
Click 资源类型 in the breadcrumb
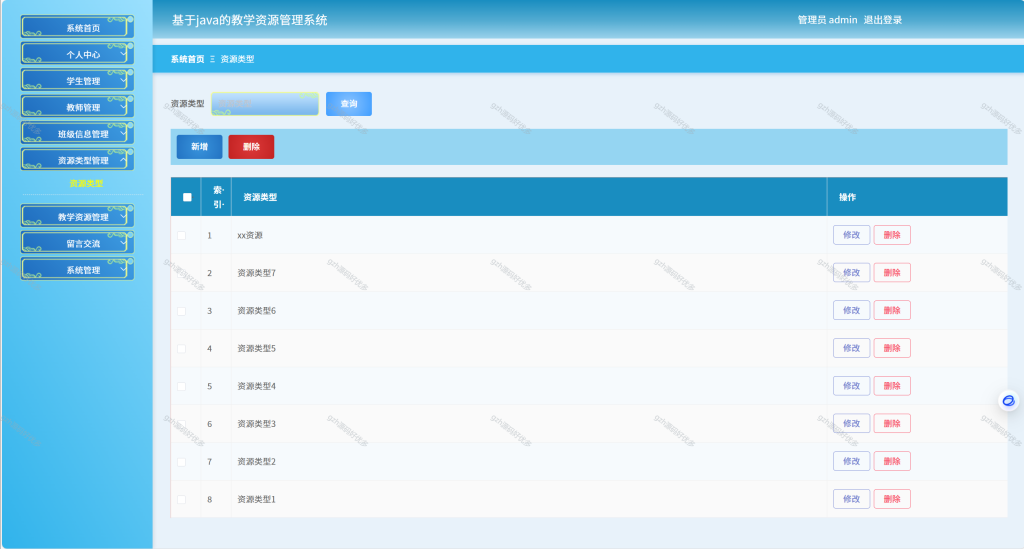point(237,59)
